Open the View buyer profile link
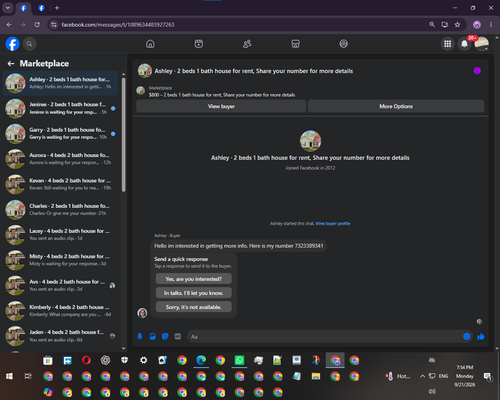The width and height of the screenshot is (500, 400). click(x=333, y=223)
